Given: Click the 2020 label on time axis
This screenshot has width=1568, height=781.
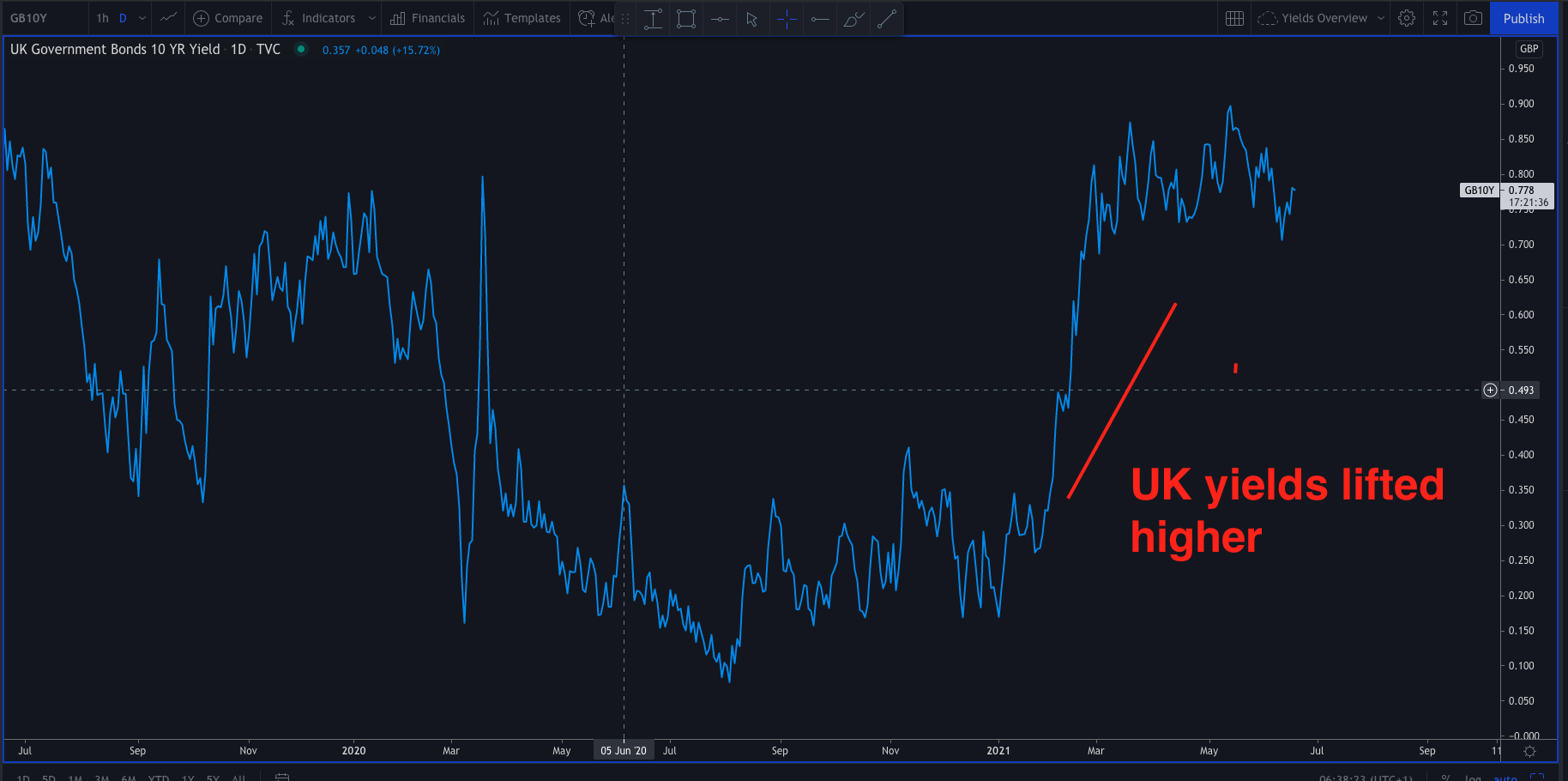Looking at the screenshot, I should (x=353, y=750).
